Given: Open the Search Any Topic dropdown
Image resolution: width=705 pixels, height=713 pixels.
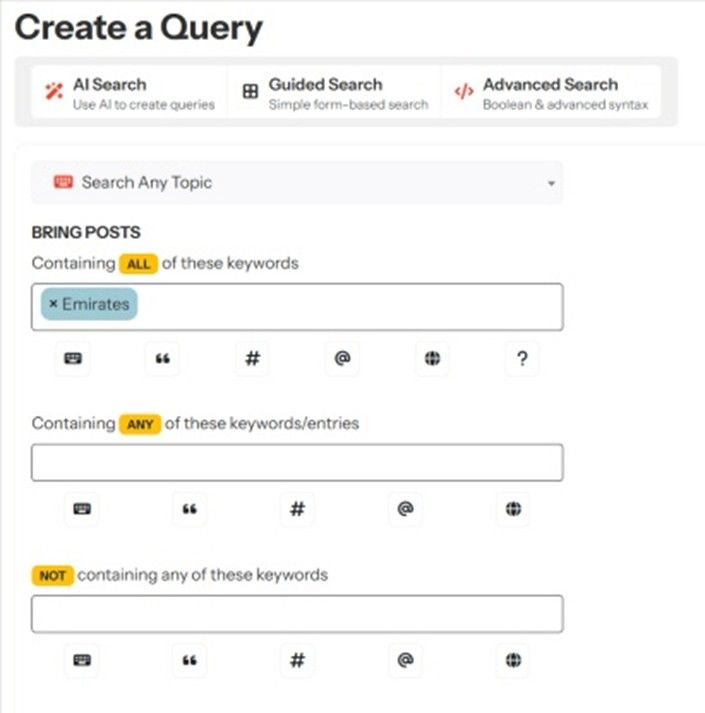Looking at the screenshot, I should pyautogui.click(x=297, y=183).
